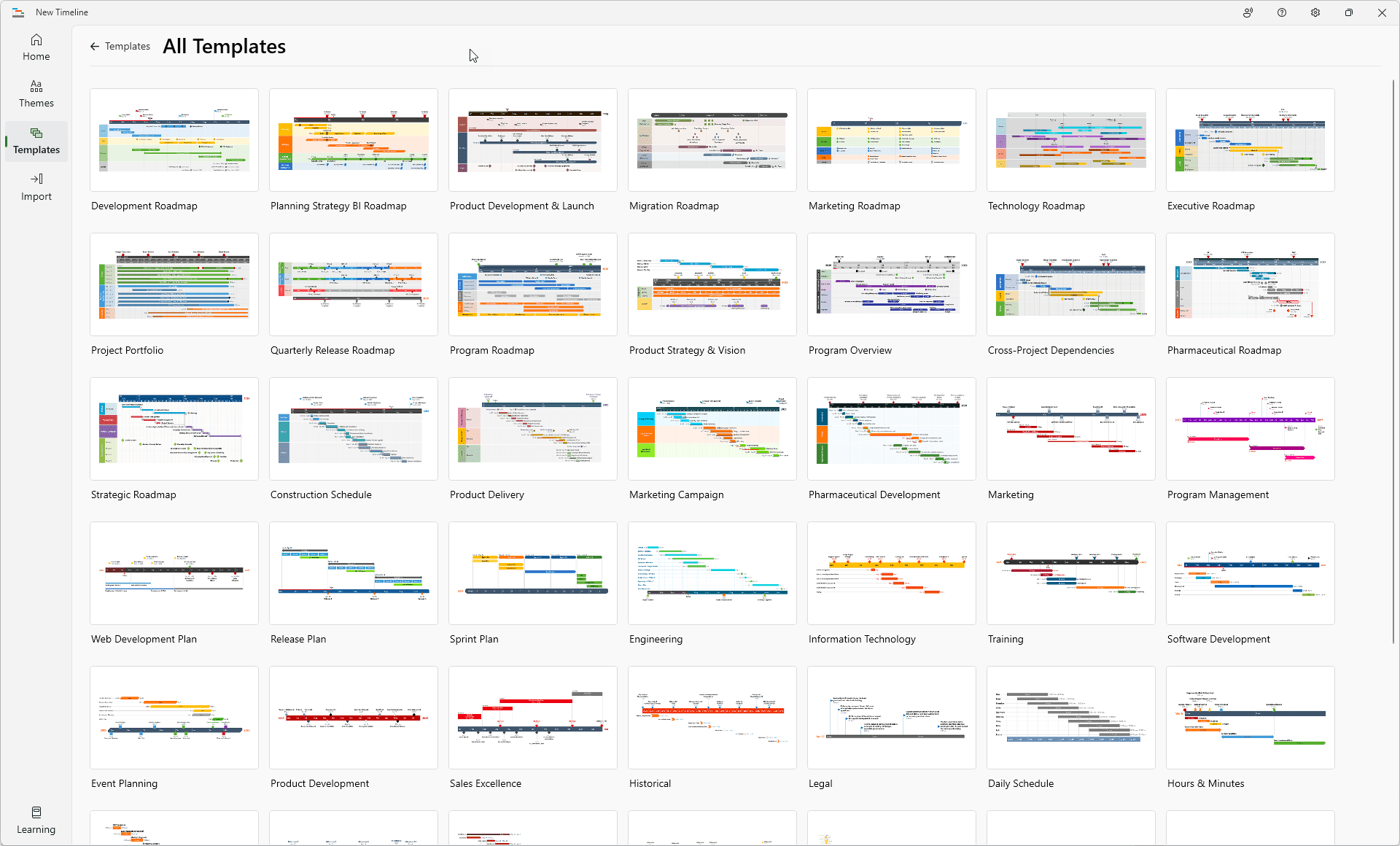Click the feedback person icon in title bar
The image size is (1400, 846).
pos(1248,12)
